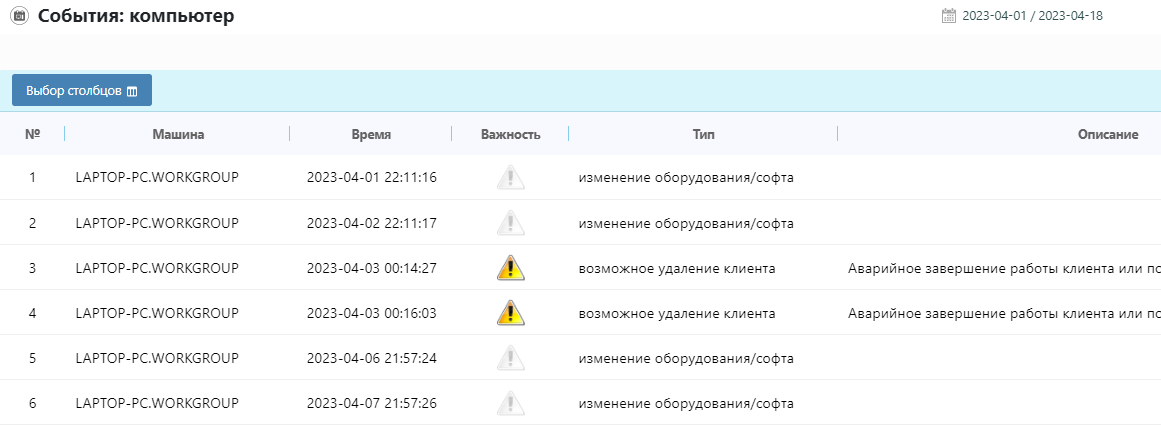Click yellow warning icon in row 4
1161x426 pixels.
pos(510,313)
